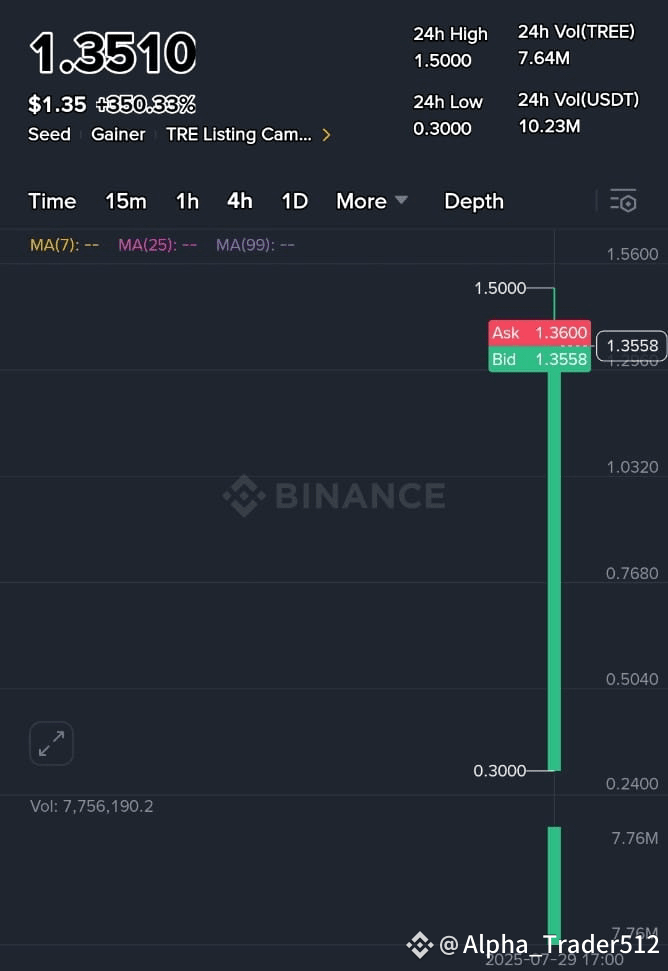668x971 pixels.
Task: Open the Time line chart view
Action: [52, 201]
